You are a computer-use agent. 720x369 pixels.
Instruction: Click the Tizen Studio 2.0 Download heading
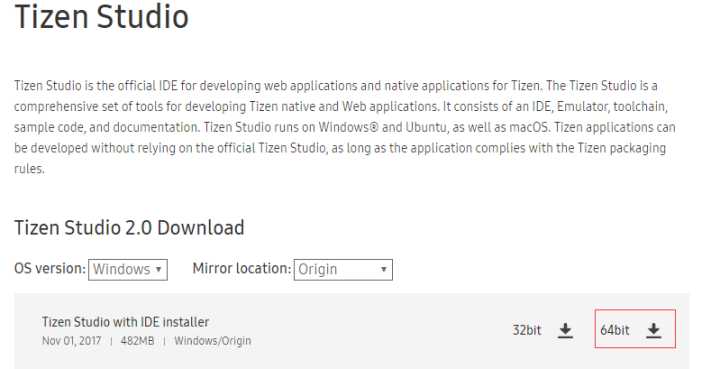point(129,228)
